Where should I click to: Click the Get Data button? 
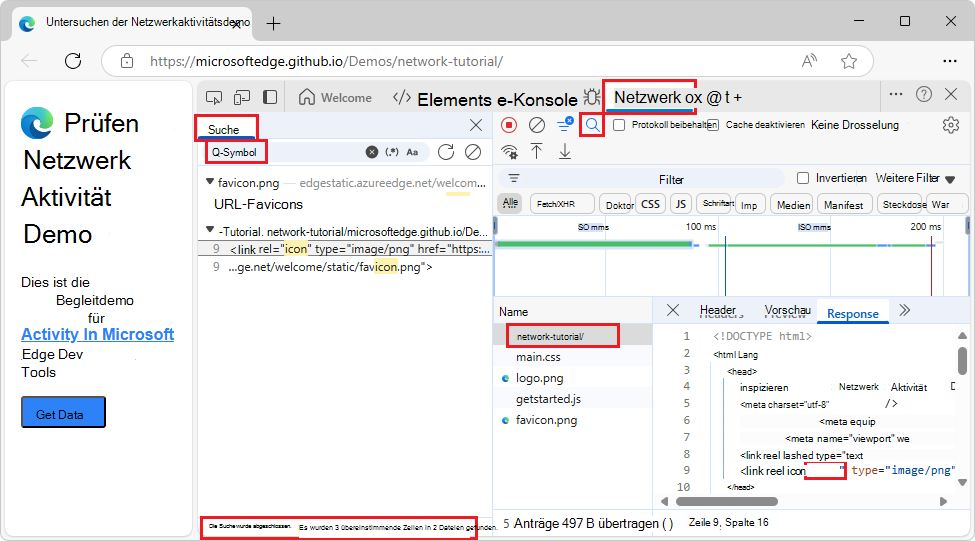pos(63,413)
